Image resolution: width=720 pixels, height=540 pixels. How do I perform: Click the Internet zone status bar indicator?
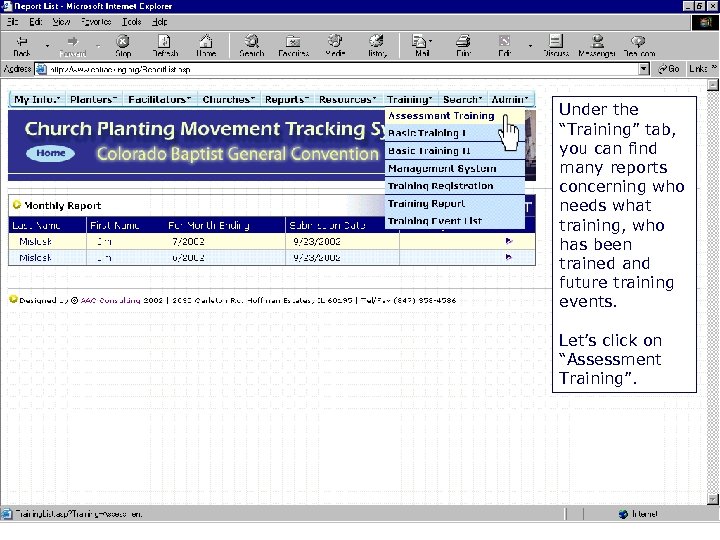pos(638,514)
